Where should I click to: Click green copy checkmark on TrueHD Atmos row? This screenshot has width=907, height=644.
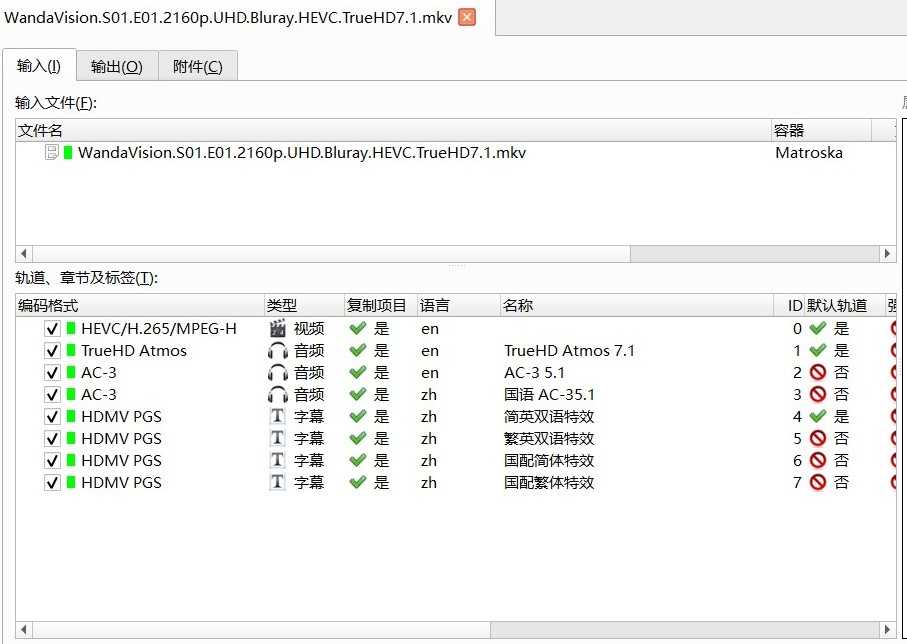[357, 351]
